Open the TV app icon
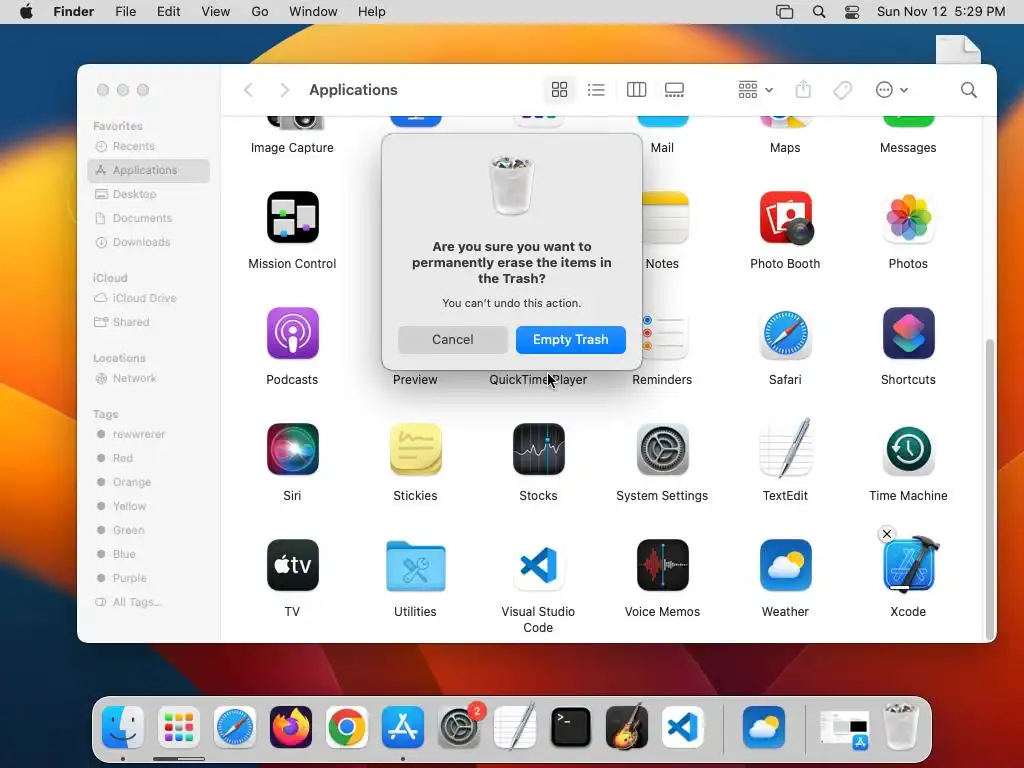The height and width of the screenshot is (768, 1024). coord(293,566)
